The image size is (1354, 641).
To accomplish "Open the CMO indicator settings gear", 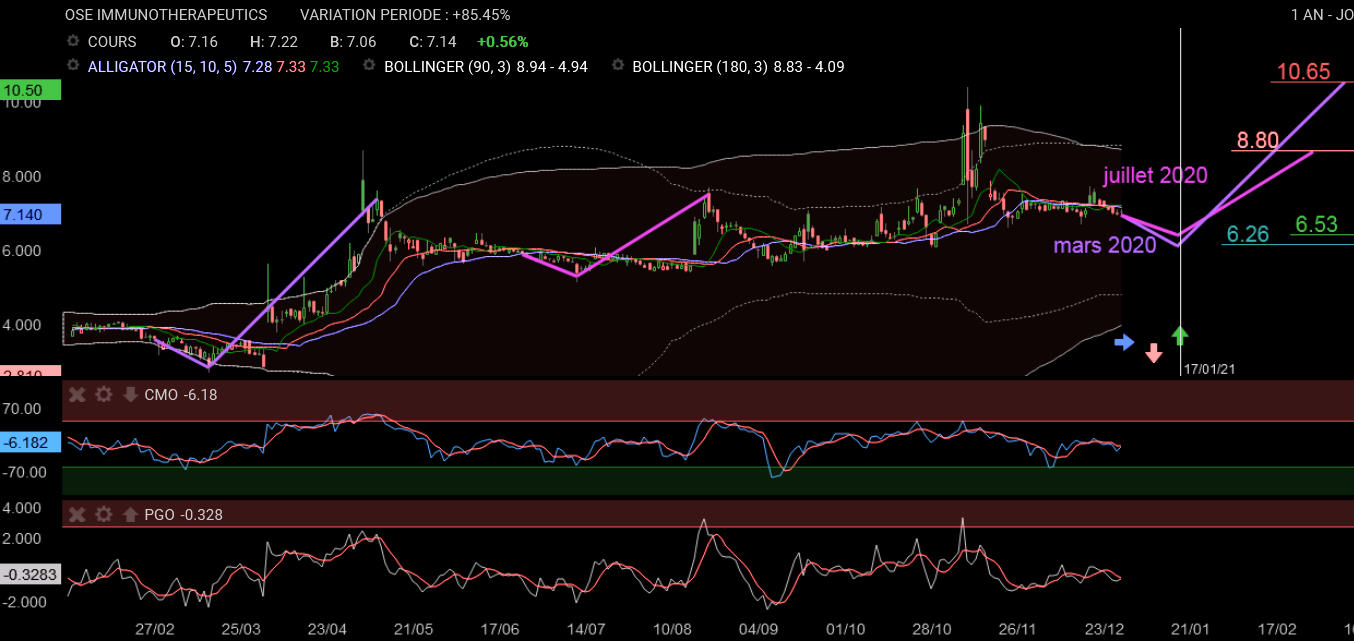I will click(x=103, y=395).
